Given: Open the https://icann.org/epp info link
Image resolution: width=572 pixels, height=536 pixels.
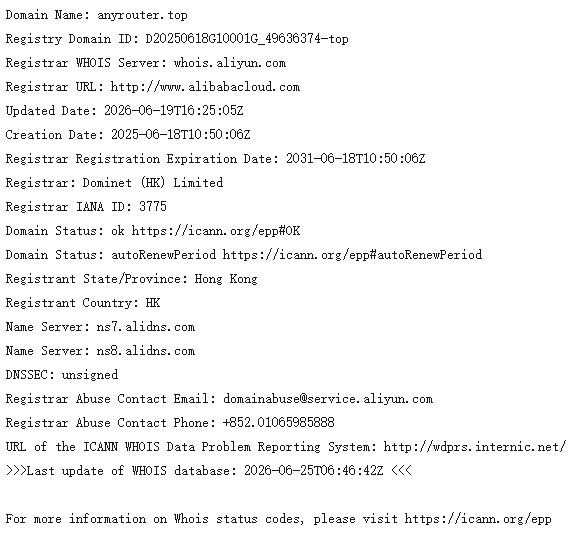Looking at the screenshot, I should pyautogui.click(x=478, y=519).
